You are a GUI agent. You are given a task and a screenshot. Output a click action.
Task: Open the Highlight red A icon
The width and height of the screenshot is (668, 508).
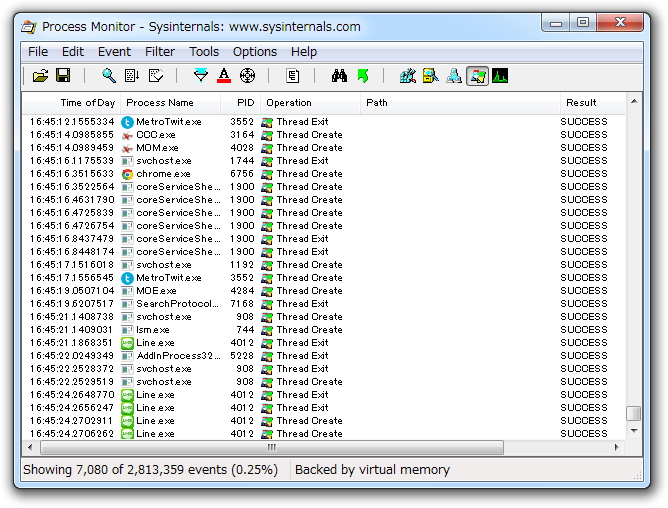(x=224, y=76)
